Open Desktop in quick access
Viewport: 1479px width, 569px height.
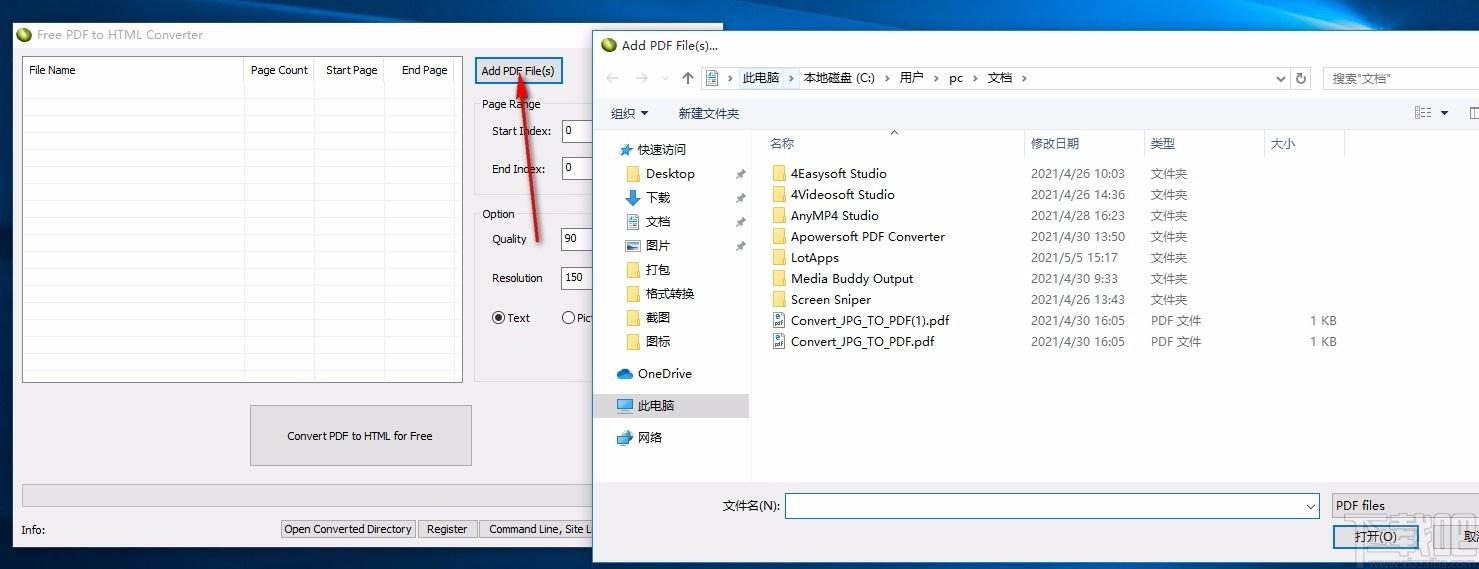tap(669, 173)
